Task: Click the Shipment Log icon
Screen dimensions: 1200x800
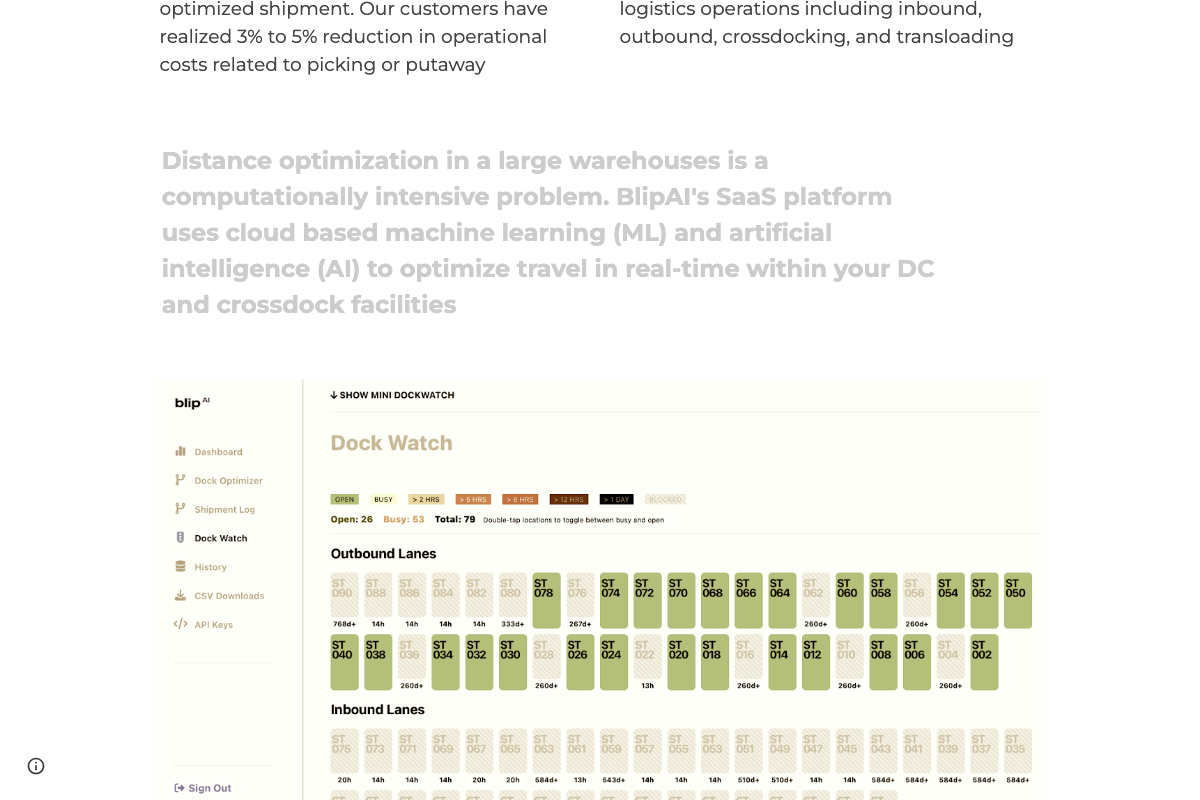Action: 180,509
